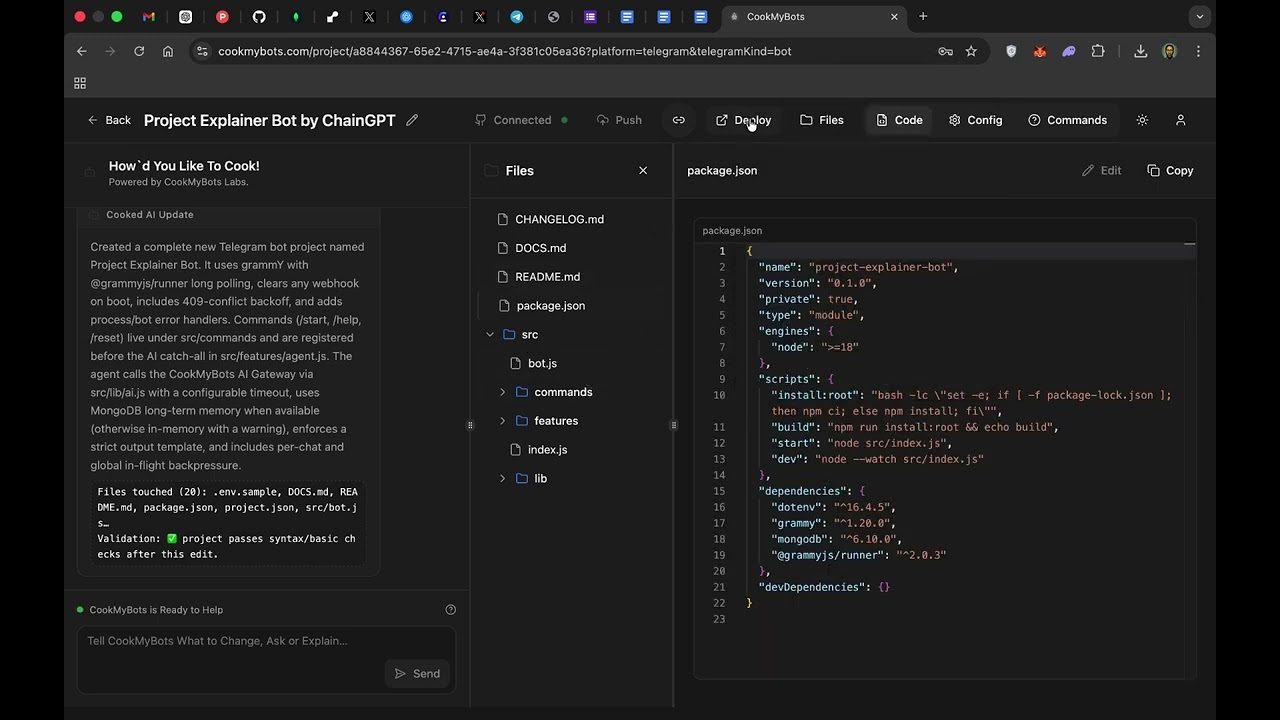Open the Commands tab
This screenshot has height=720, width=1280.
tap(1067, 120)
